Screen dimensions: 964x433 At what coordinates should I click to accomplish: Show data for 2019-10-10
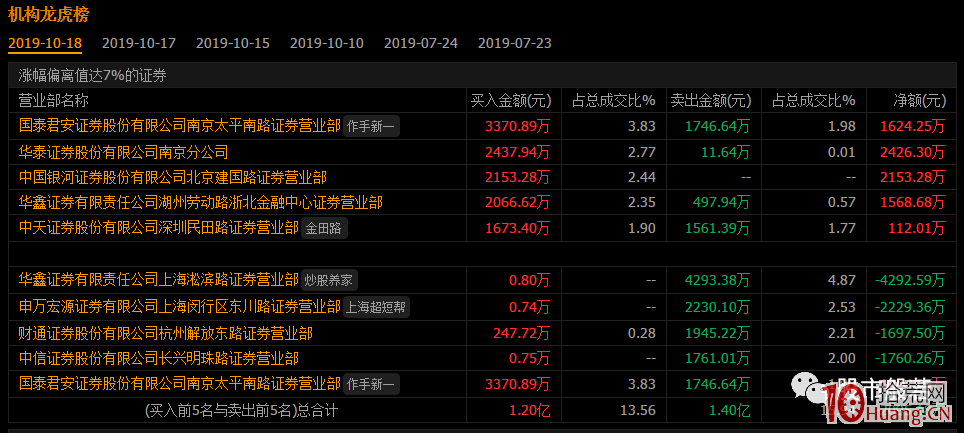pos(327,43)
